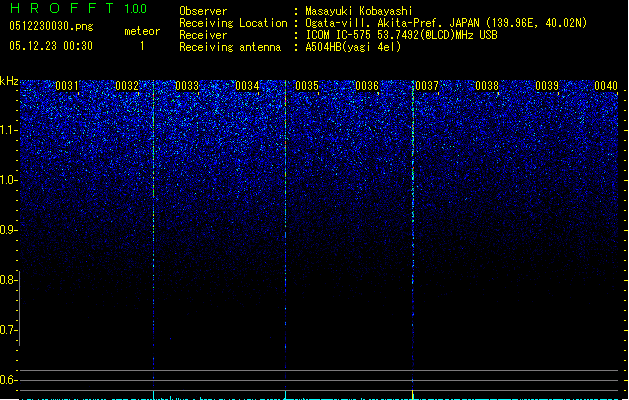The image size is (629, 400).
Task: Click the 0.8 kHz axis tick label
Action: [8, 280]
